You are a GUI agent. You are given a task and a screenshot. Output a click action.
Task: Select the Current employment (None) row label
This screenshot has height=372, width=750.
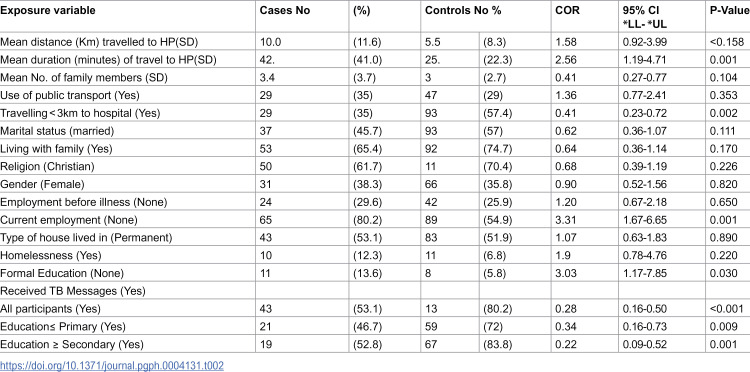pos(69,219)
